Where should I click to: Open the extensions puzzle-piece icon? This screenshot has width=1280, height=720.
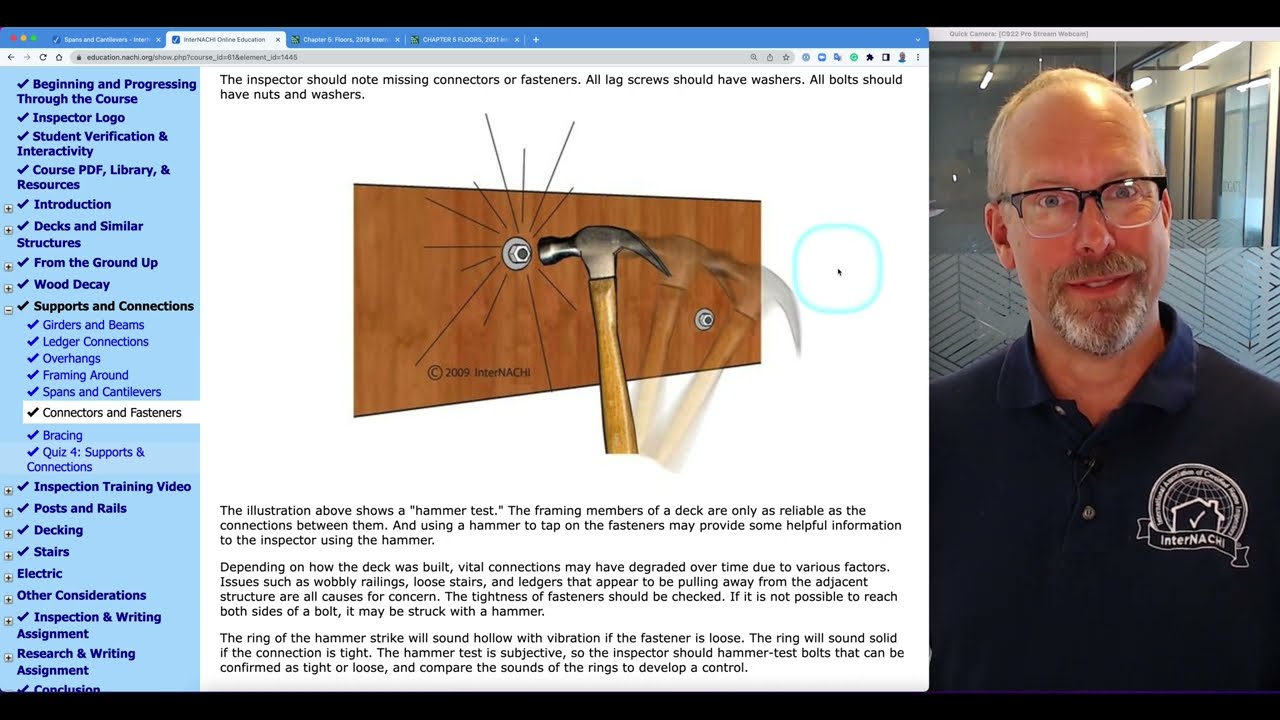click(870, 57)
